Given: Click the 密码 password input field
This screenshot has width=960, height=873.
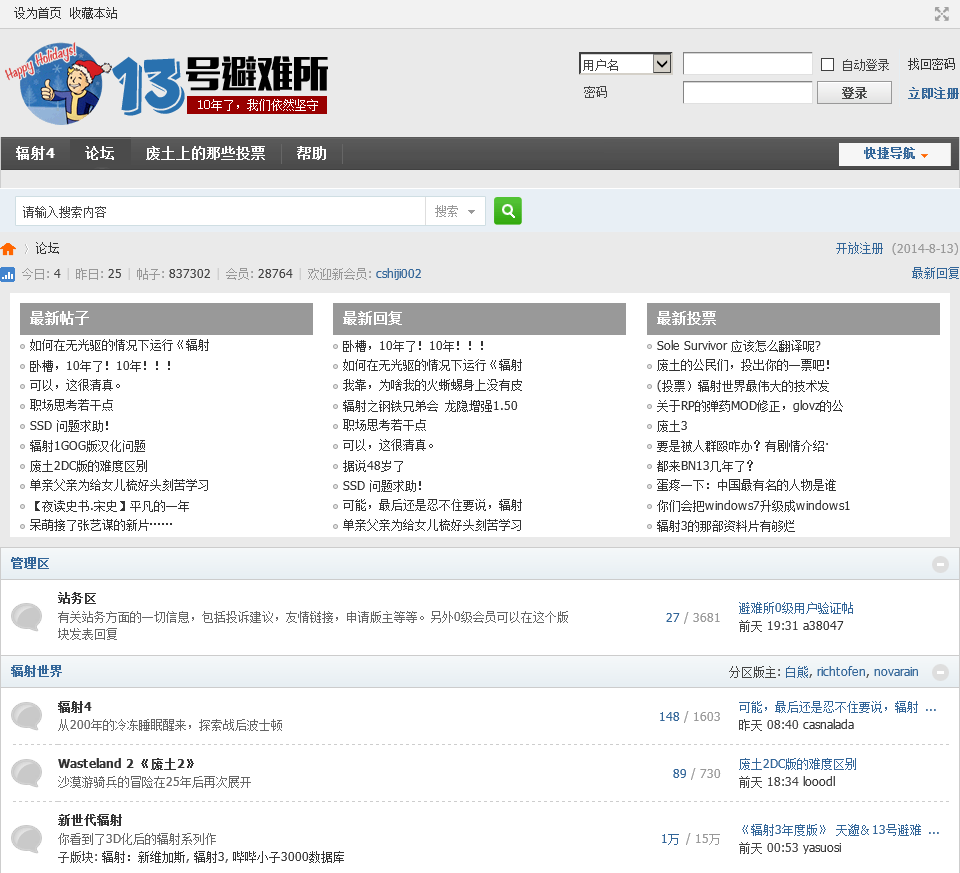Looking at the screenshot, I should 748,93.
